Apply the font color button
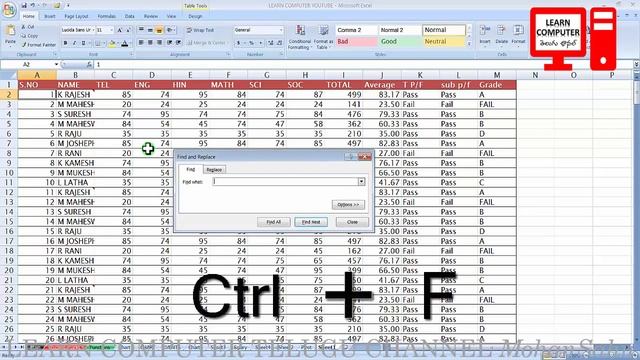 125,43
